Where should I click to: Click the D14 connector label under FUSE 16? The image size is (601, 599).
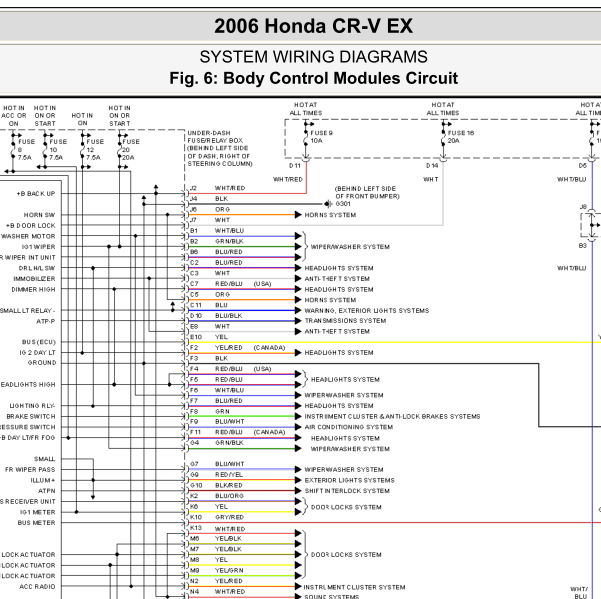click(x=432, y=166)
